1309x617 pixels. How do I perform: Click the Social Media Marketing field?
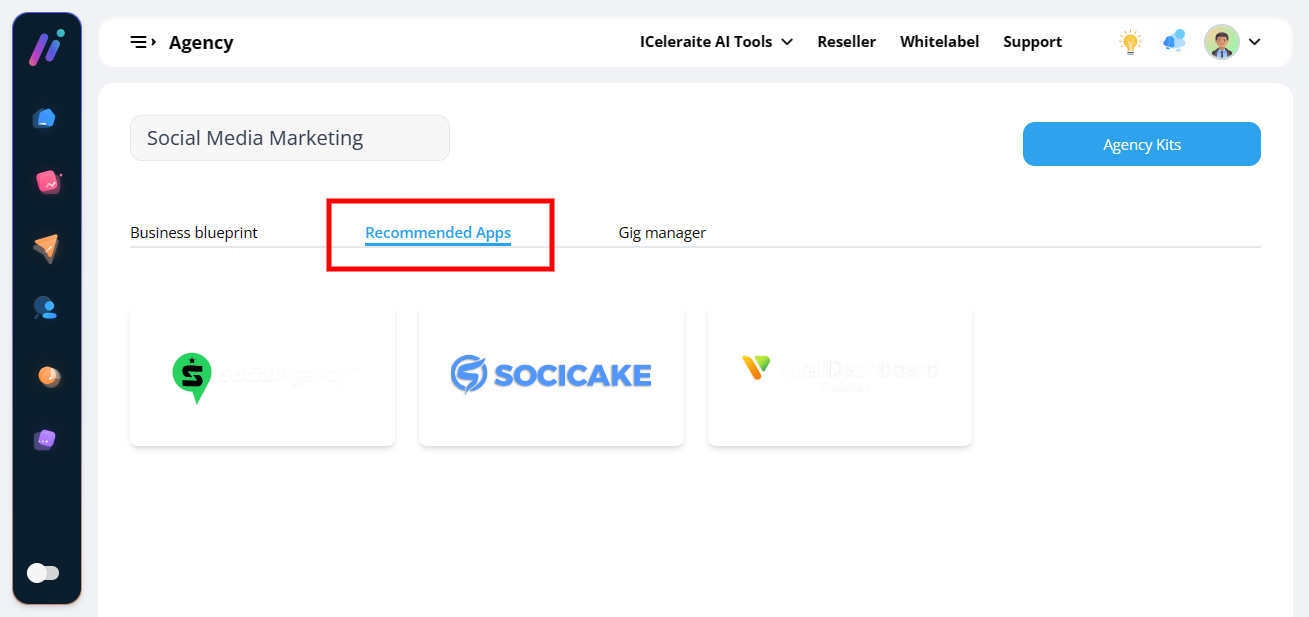pyautogui.click(x=289, y=138)
